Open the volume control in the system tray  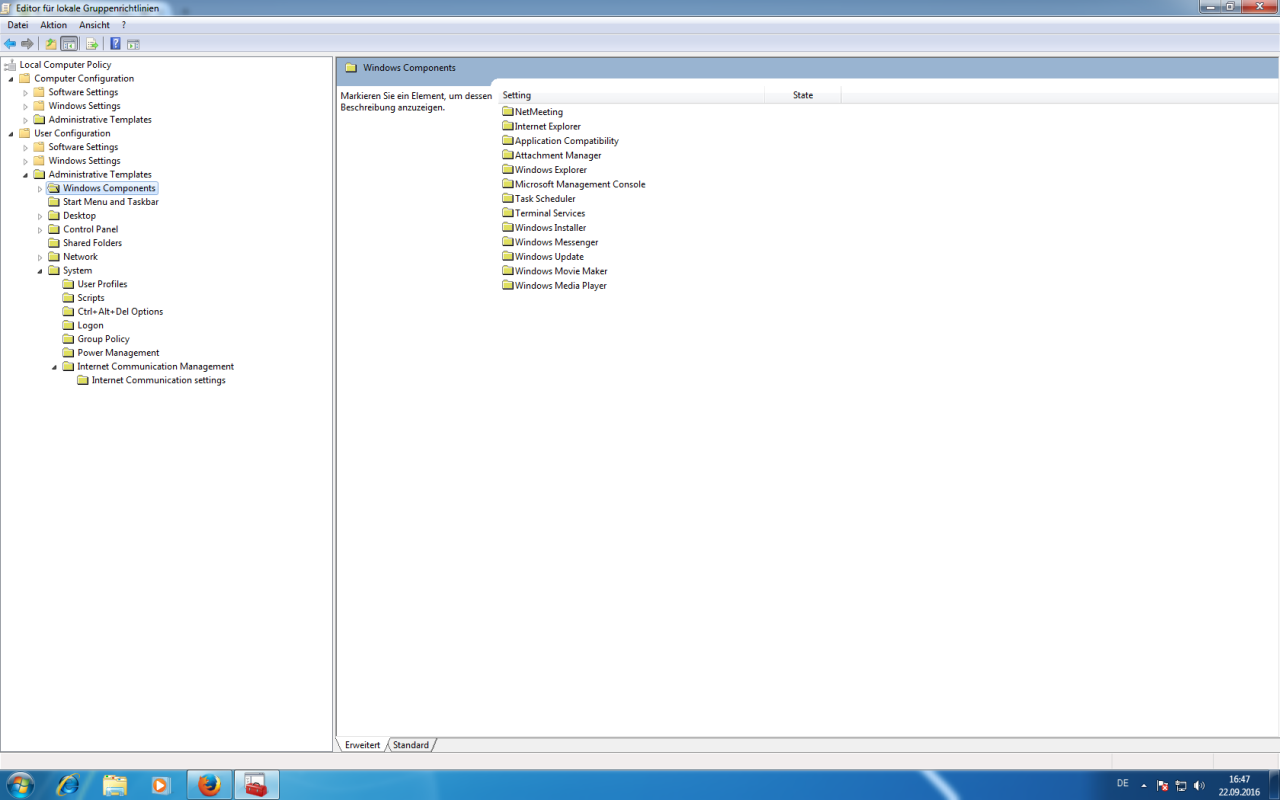click(x=1199, y=786)
